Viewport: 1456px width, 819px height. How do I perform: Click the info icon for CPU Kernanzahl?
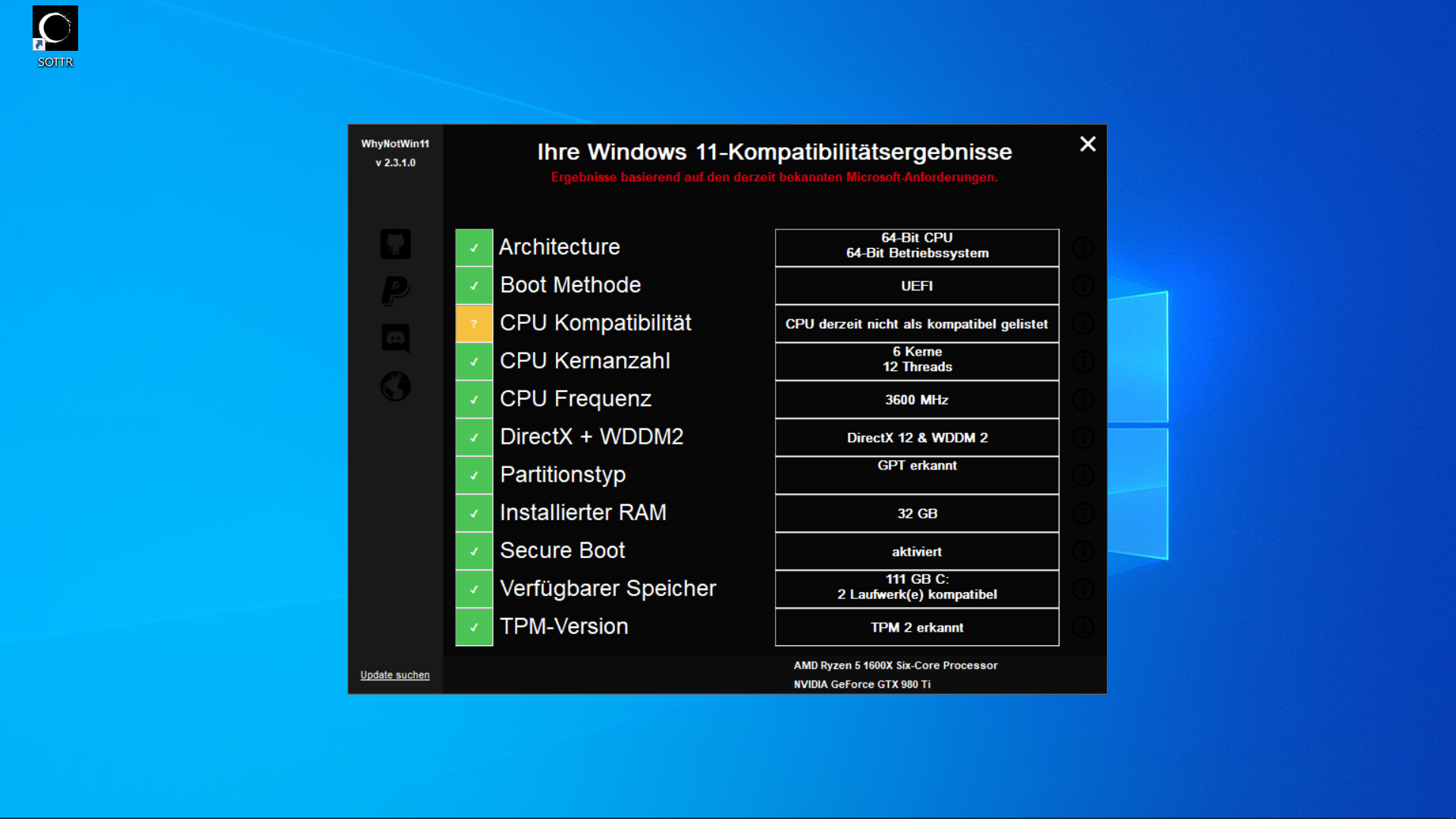[x=1083, y=362]
